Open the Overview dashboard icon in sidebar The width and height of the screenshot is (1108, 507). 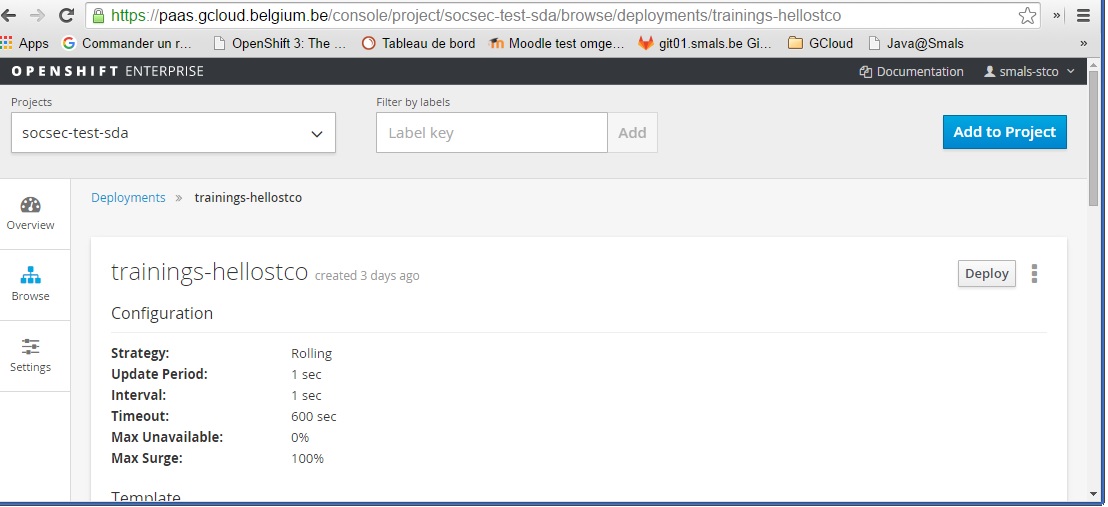tap(30, 206)
